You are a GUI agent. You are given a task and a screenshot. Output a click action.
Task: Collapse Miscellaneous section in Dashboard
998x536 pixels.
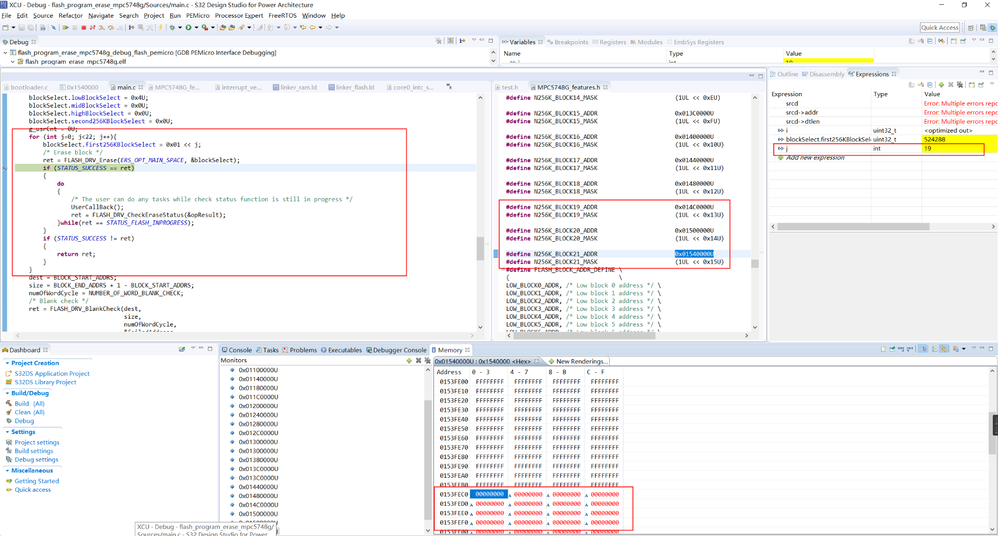pos(7,470)
